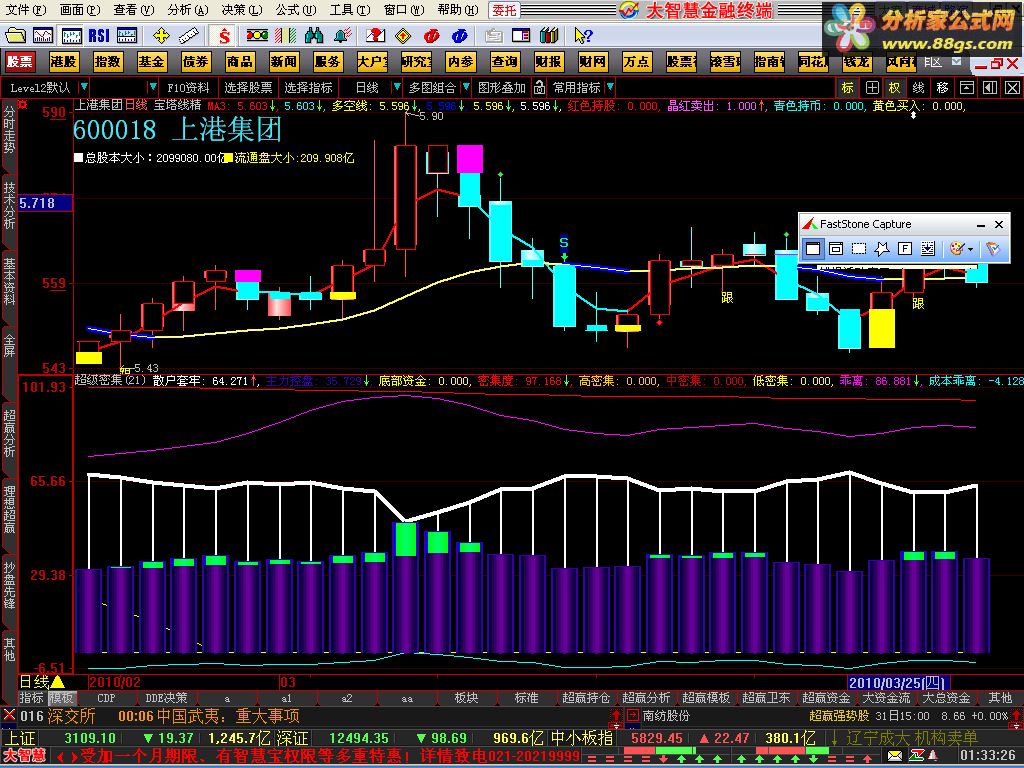Click FastStone capture rectangular region icon
The height and width of the screenshot is (768, 1024).
(859, 249)
